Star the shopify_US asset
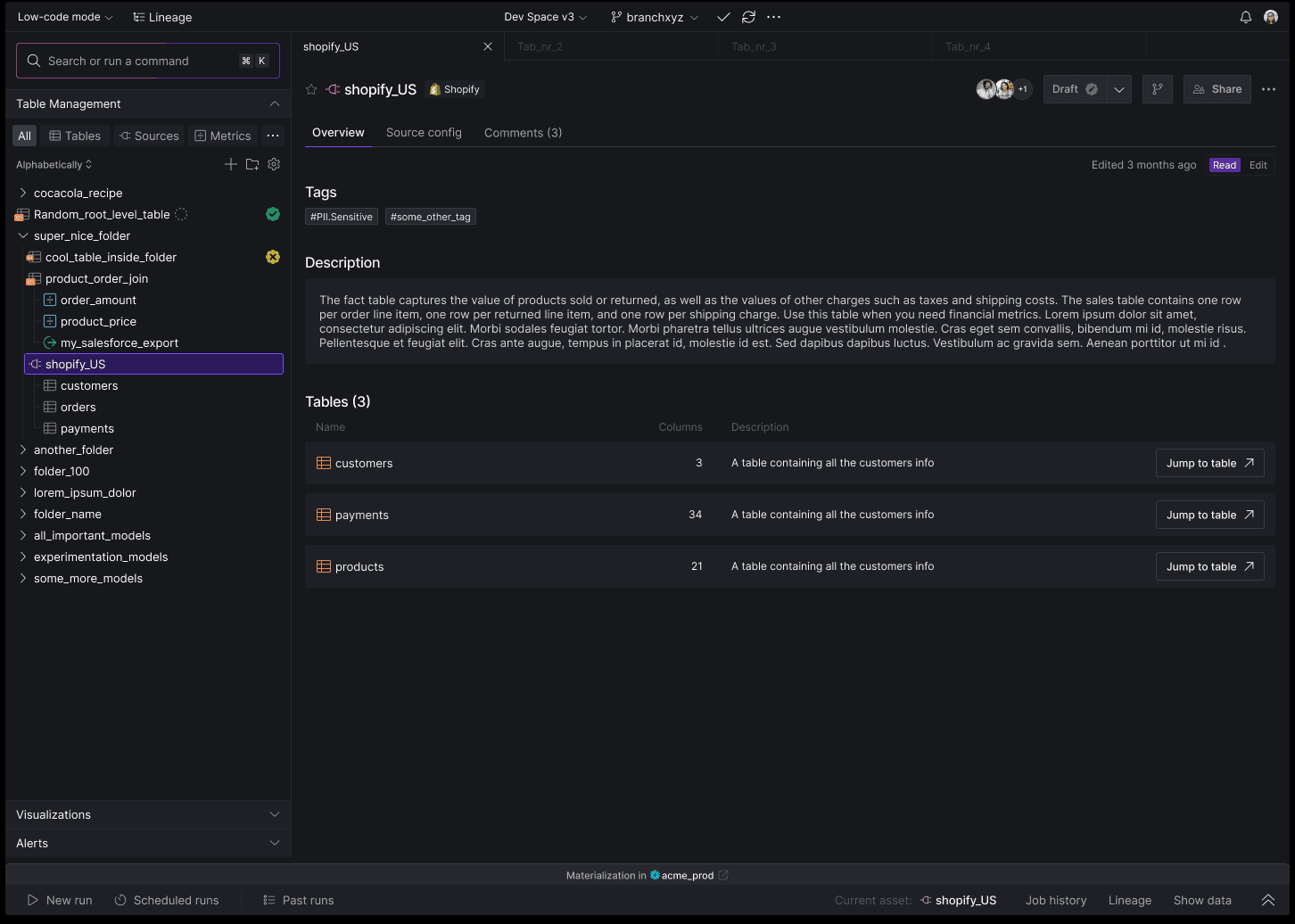The image size is (1295, 924). [x=311, y=89]
